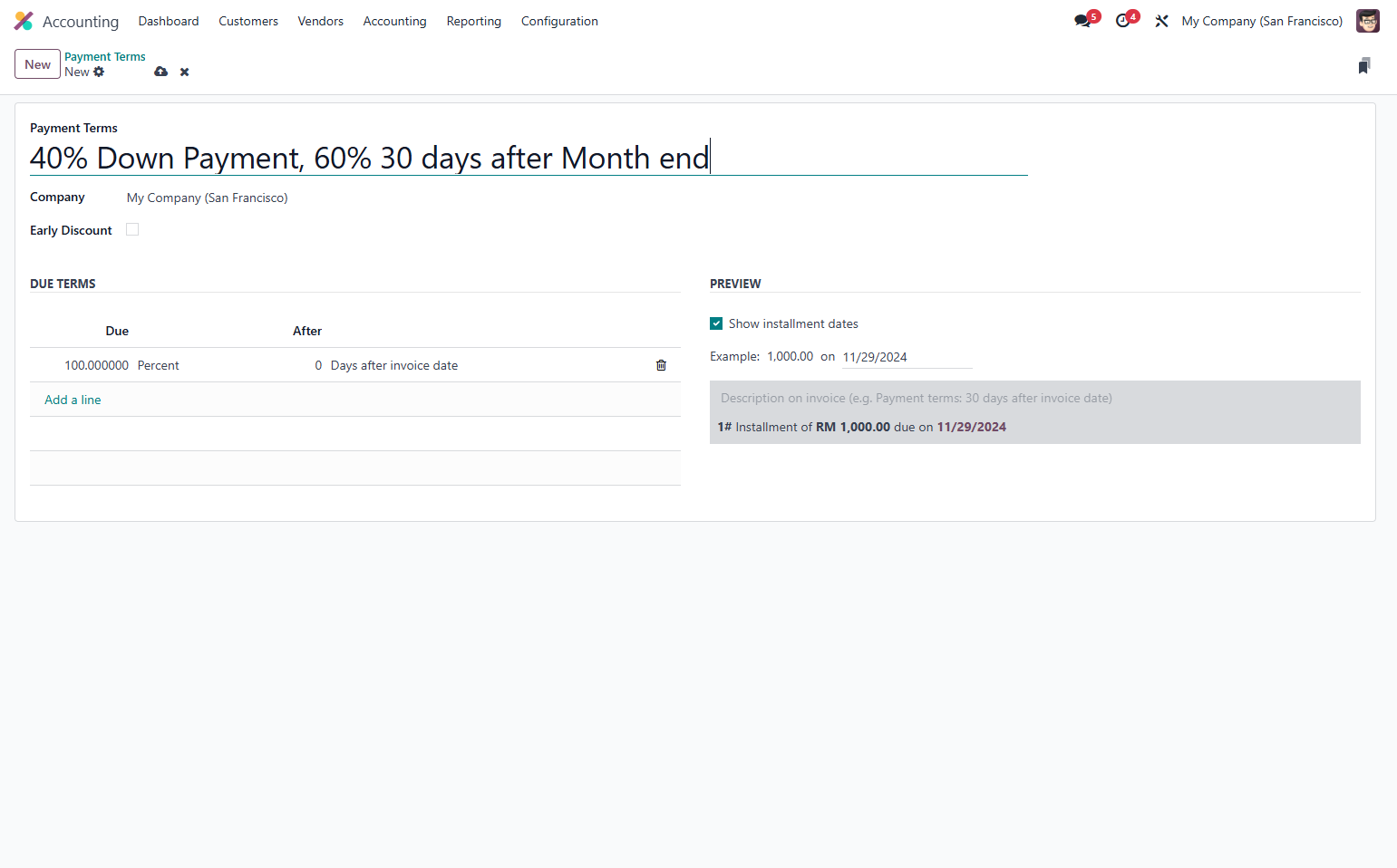Click the 1# Installment preview line
This screenshot has width=1397, height=868.
(x=861, y=427)
